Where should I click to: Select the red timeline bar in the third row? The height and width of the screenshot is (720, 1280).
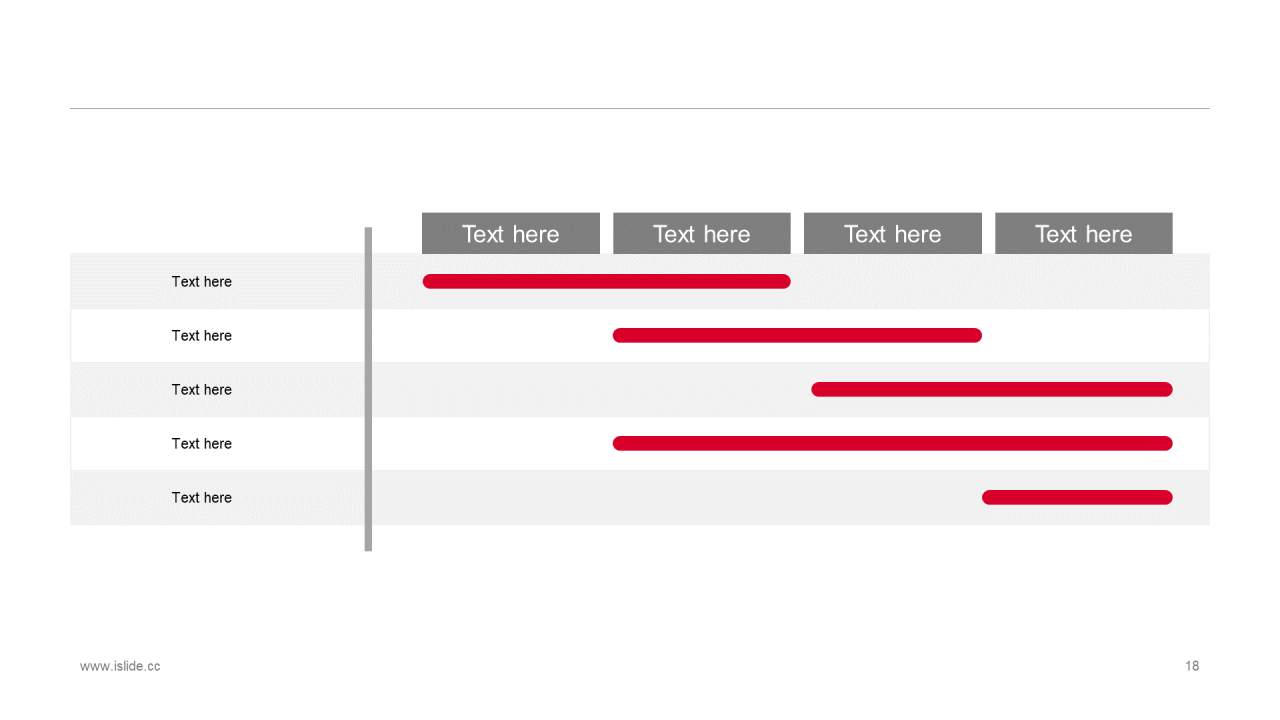[x=992, y=389]
